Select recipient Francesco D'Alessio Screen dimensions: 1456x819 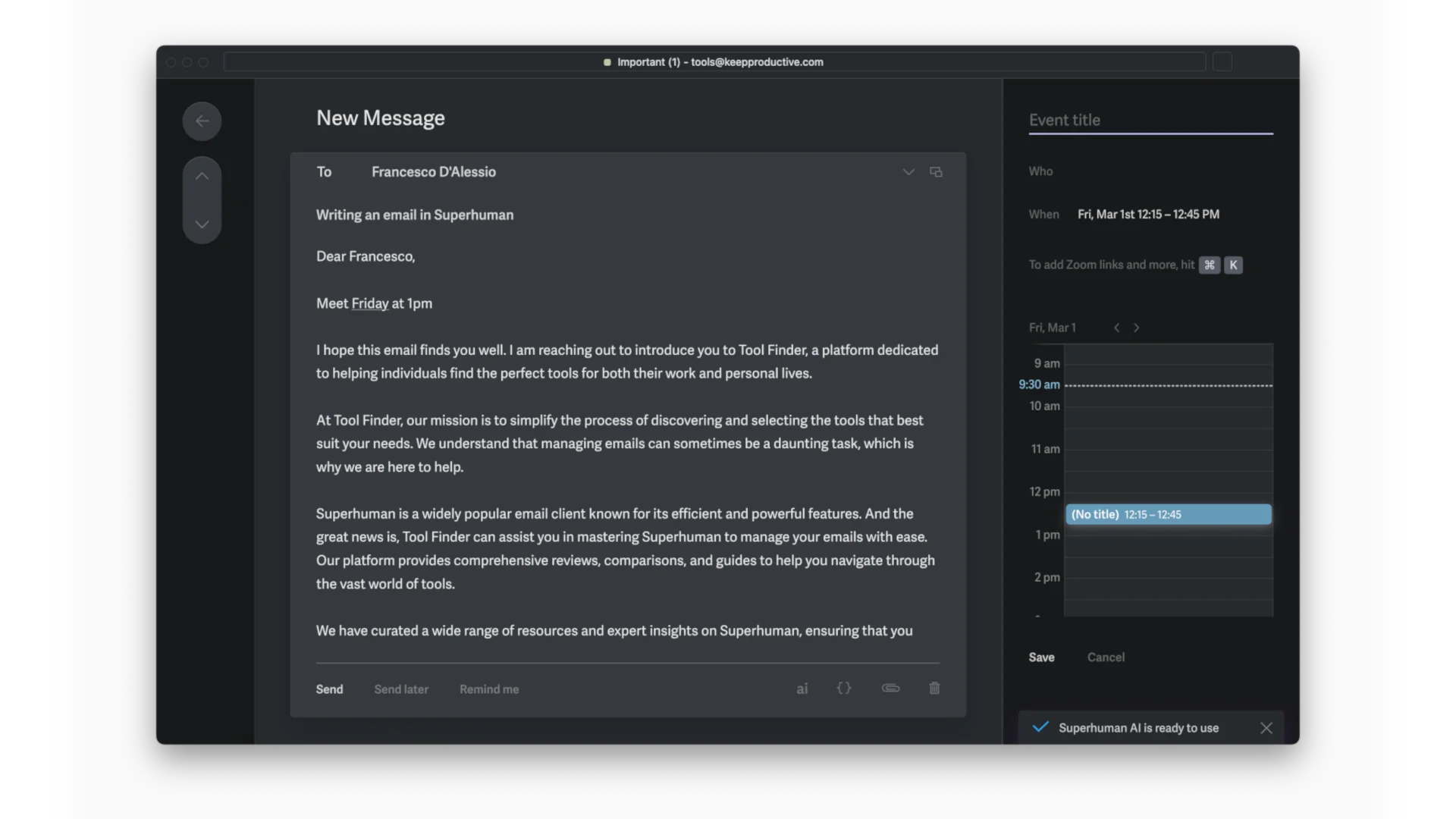[433, 171]
